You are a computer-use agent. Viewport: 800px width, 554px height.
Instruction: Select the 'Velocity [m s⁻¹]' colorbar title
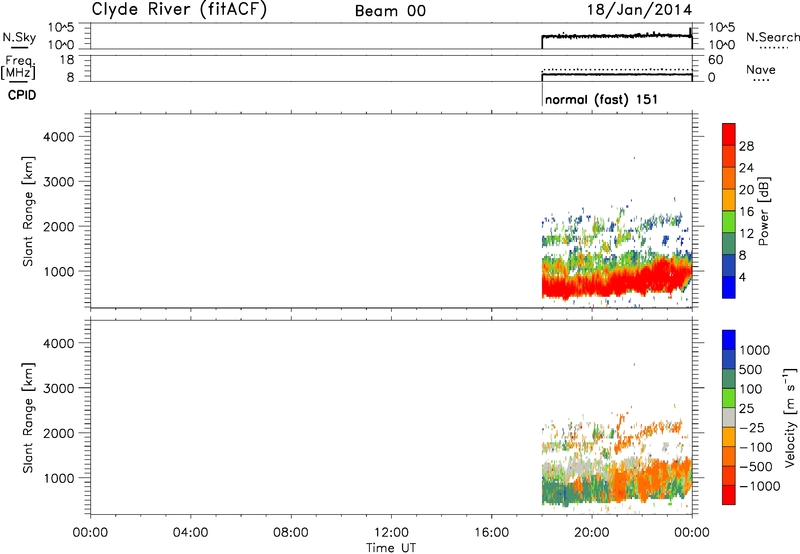click(790, 417)
